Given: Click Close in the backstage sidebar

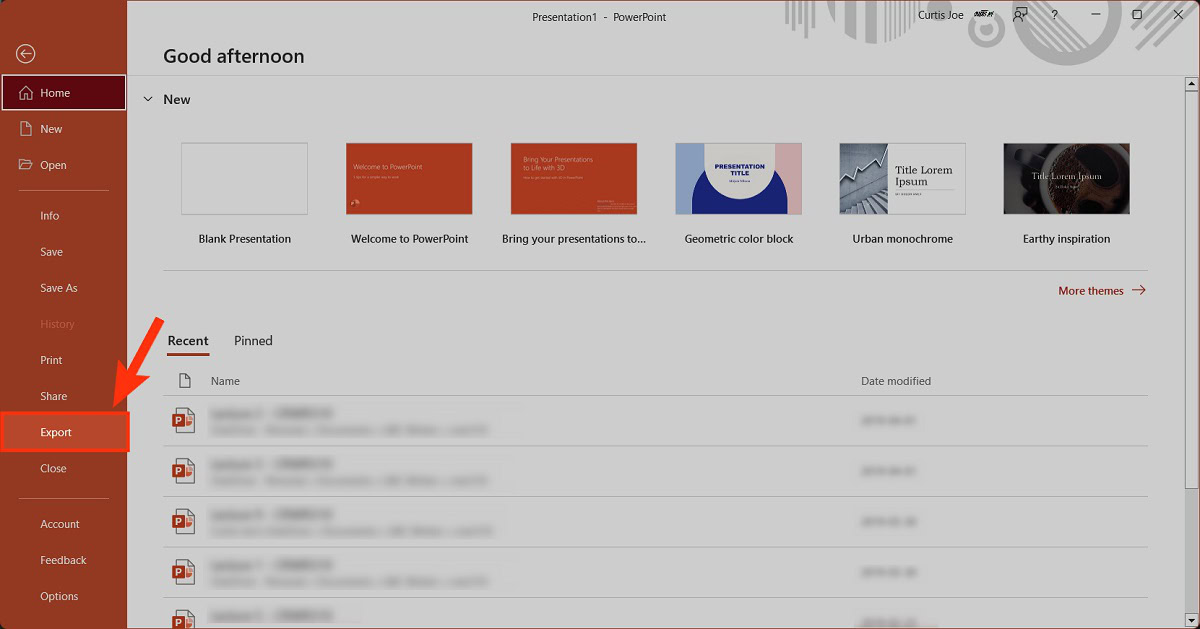Looking at the screenshot, I should pos(53,468).
